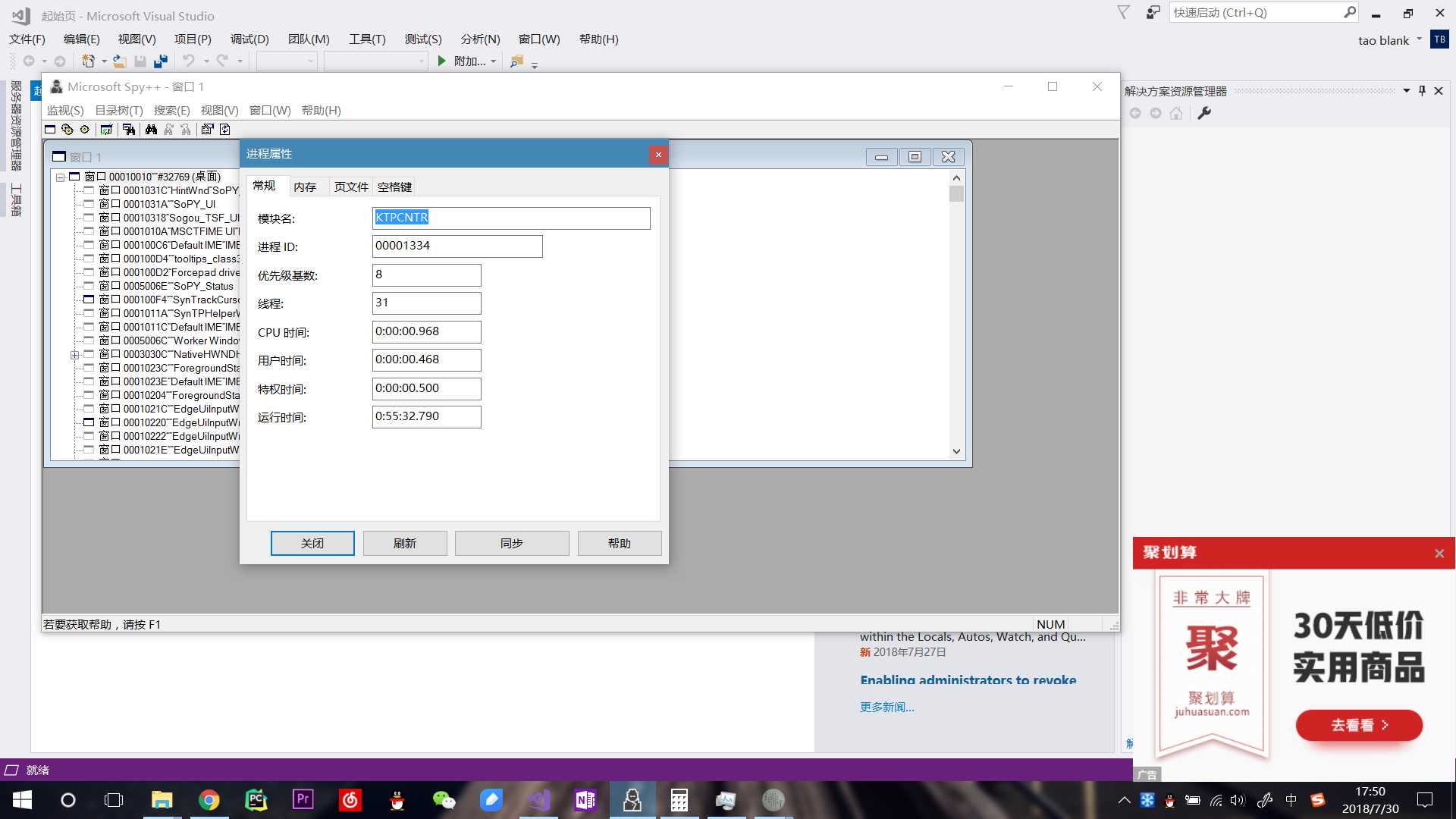Click the Spy++ Processes view toolbar icon
Viewport: 1456px width, 819px height.
point(67,130)
